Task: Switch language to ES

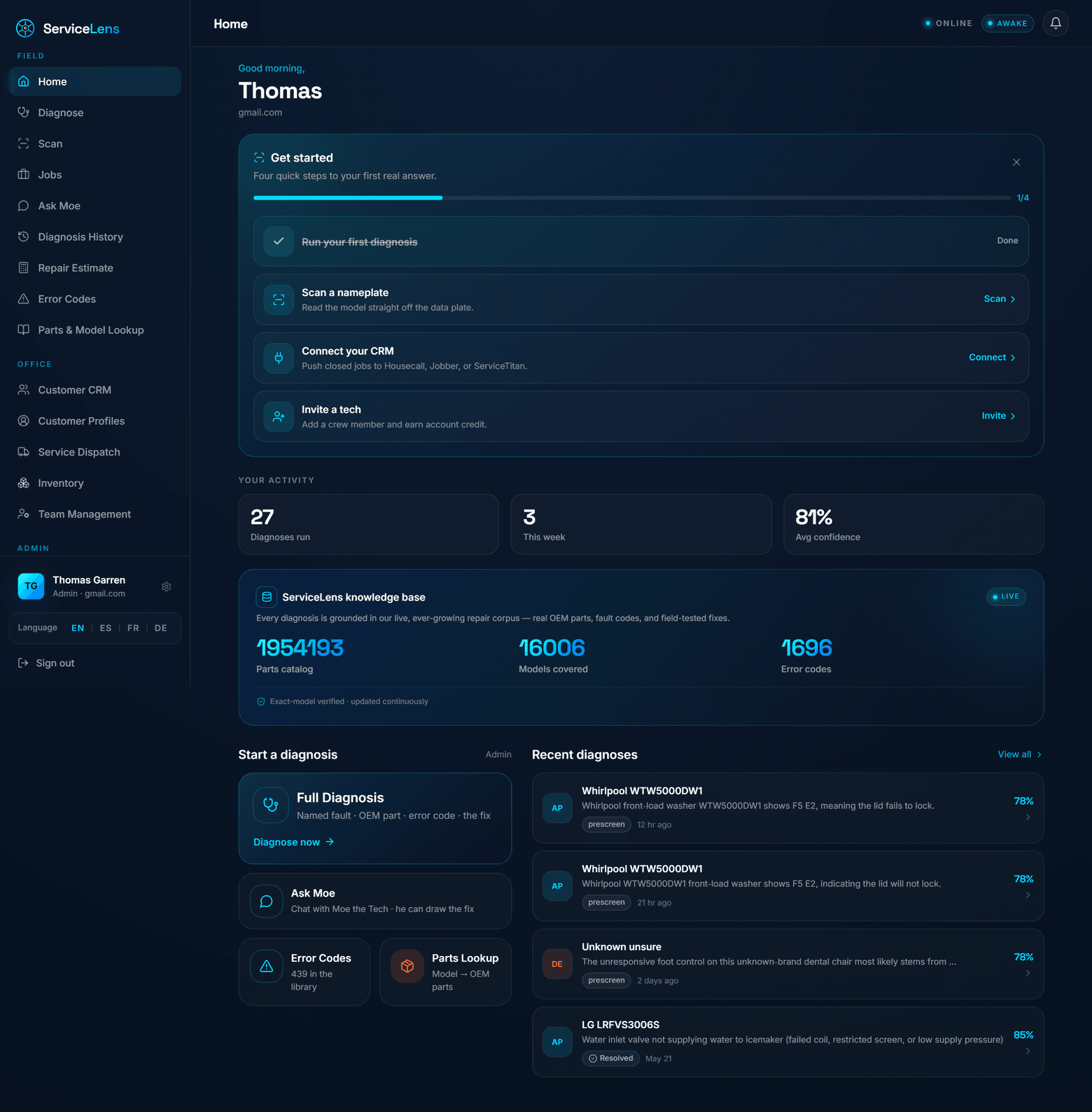Action: click(106, 628)
